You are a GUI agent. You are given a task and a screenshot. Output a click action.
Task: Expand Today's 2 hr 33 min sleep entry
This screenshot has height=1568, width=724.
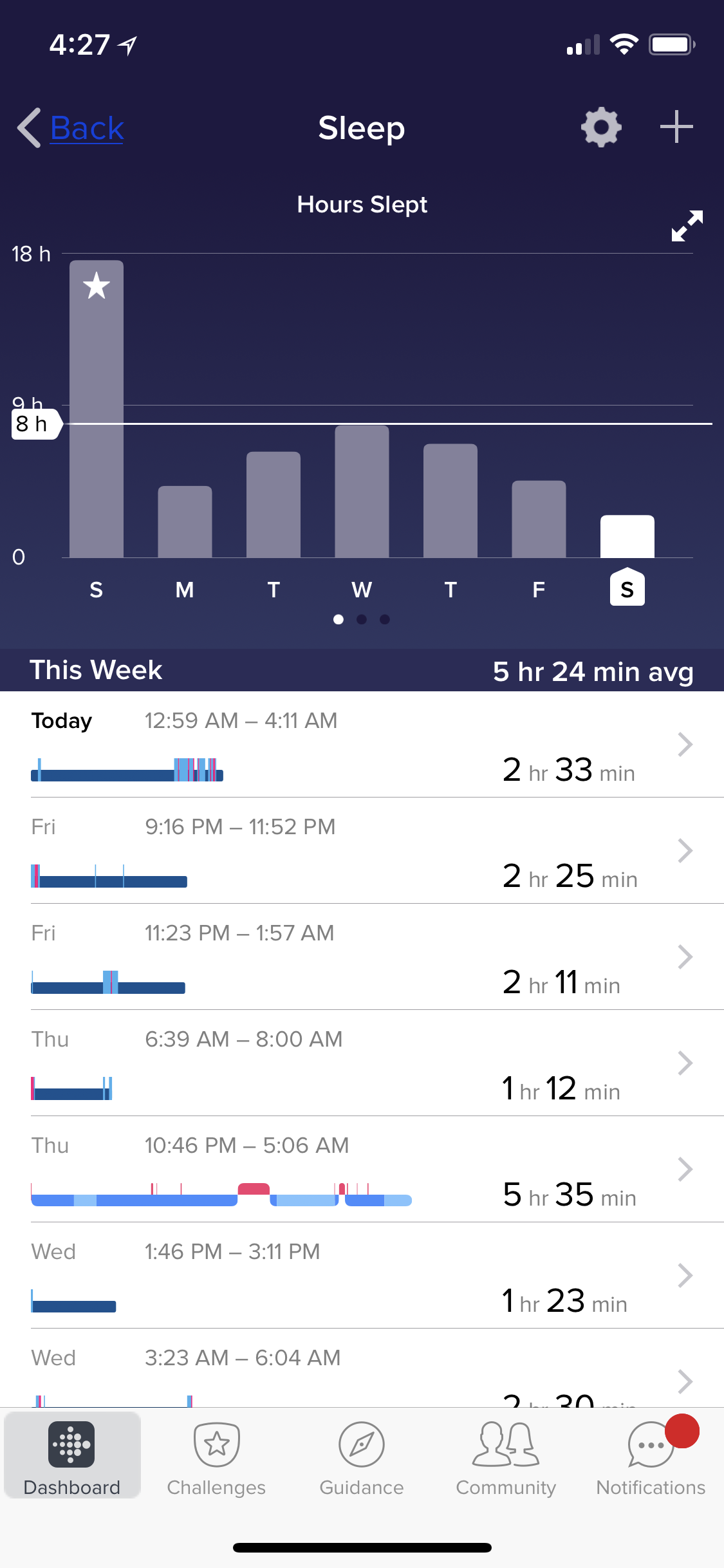(x=685, y=745)
